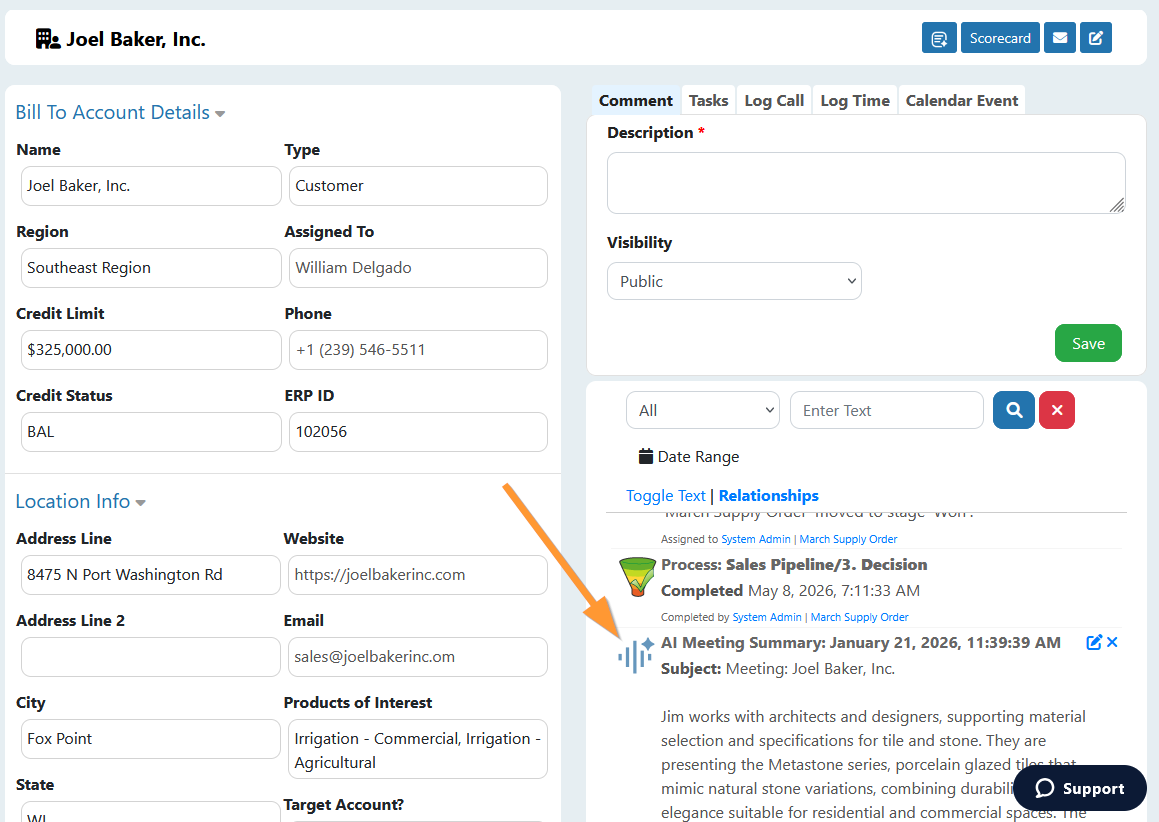Image resolution: width=1159 pixels, height=822 pixels.
Task: Click the Sales Pipeline funnel icon
Action: pyautogui.click(x=636, y=577)
